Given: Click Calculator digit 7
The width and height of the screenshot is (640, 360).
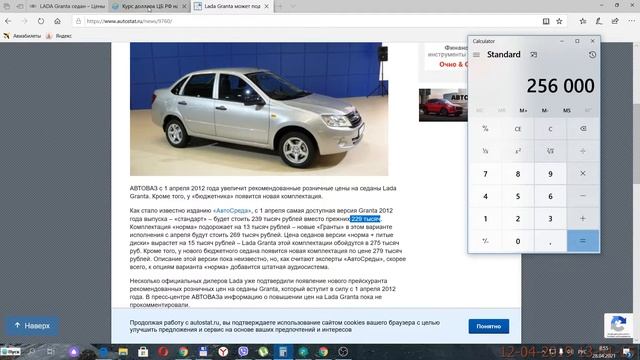Looking at the screenshot, I should tap(485, 173).
